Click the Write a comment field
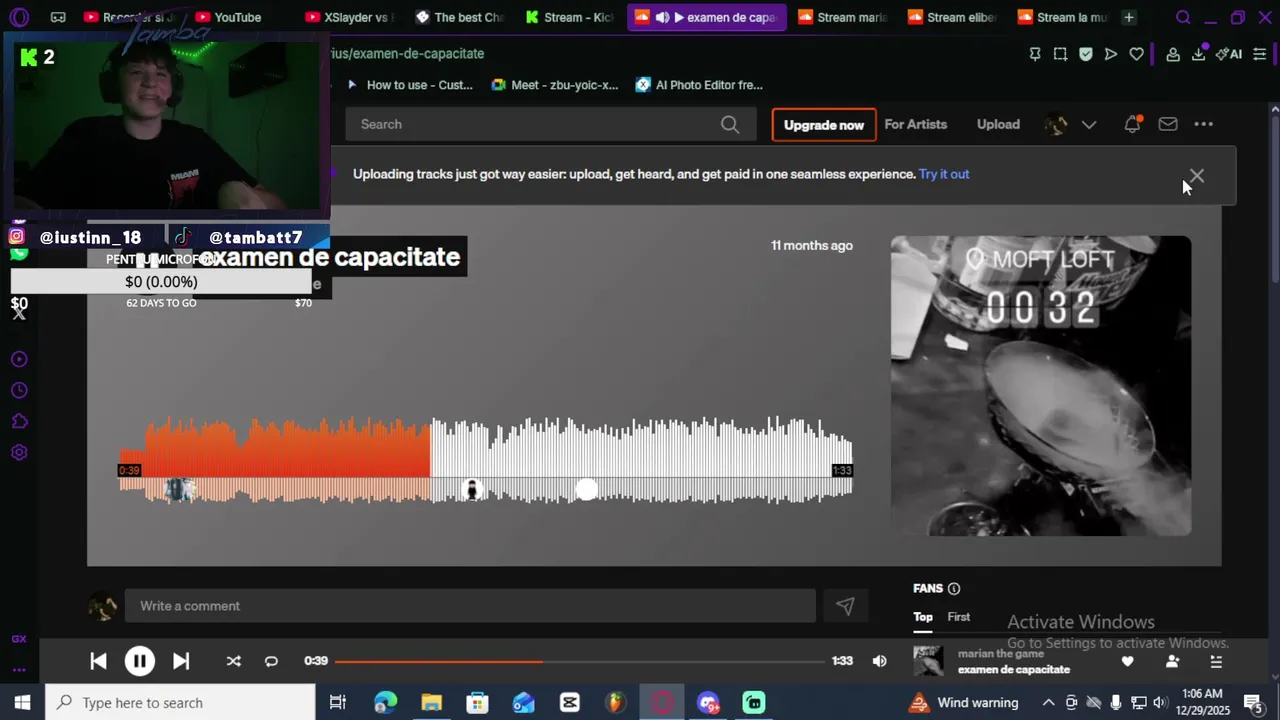The height and width of the screenshot is (720, 1280). click(x=470, y=606)
